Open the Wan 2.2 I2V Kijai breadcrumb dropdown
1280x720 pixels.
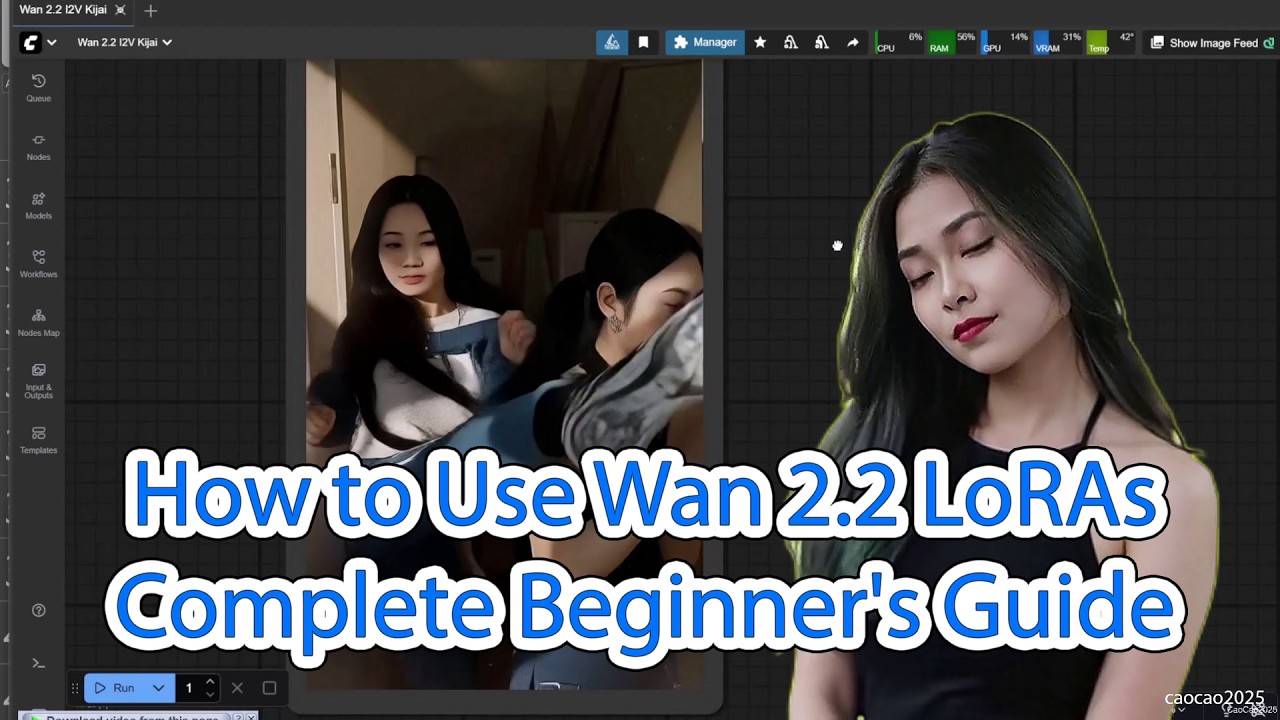click(x=125, y=42)
